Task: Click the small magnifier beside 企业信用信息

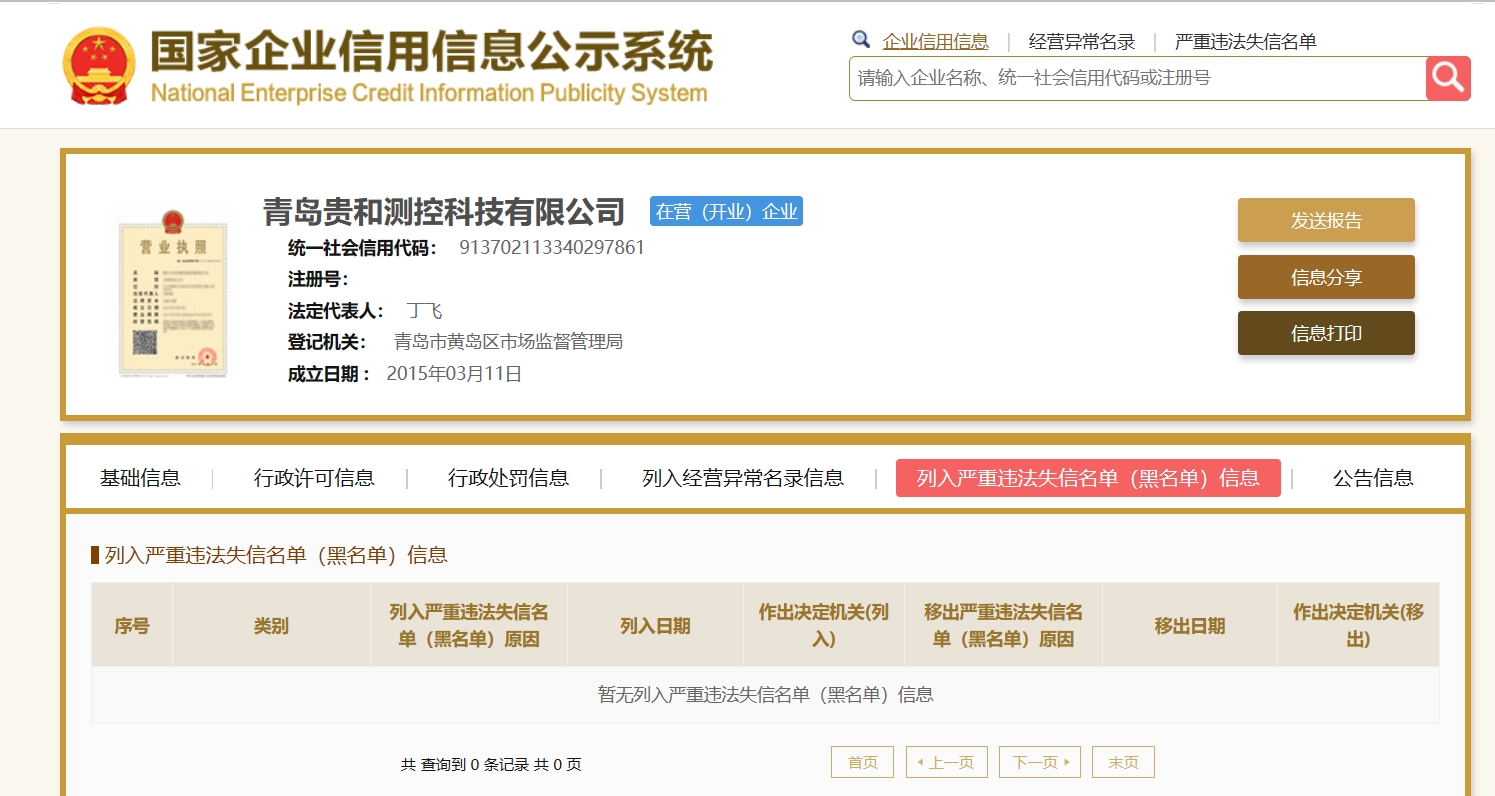Action: tap(861, 40)
